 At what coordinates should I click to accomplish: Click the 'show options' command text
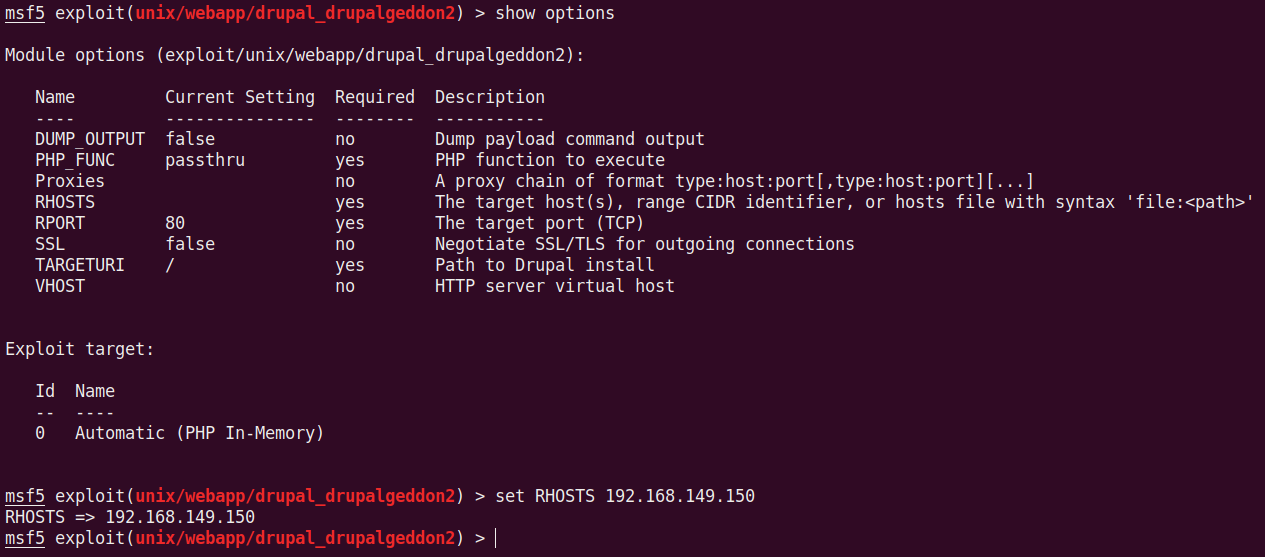[x=555, y=13]
